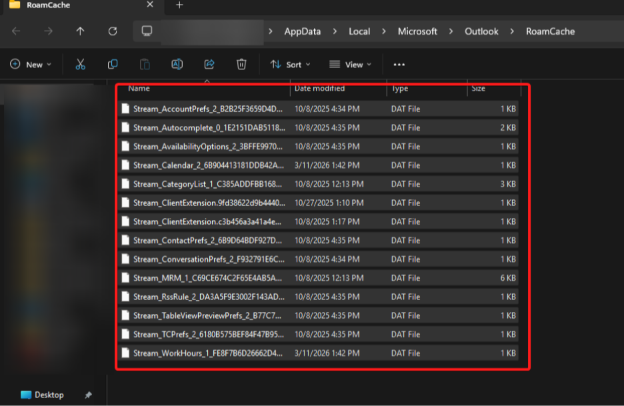Open a new tab with plus button

click(179, 5)
